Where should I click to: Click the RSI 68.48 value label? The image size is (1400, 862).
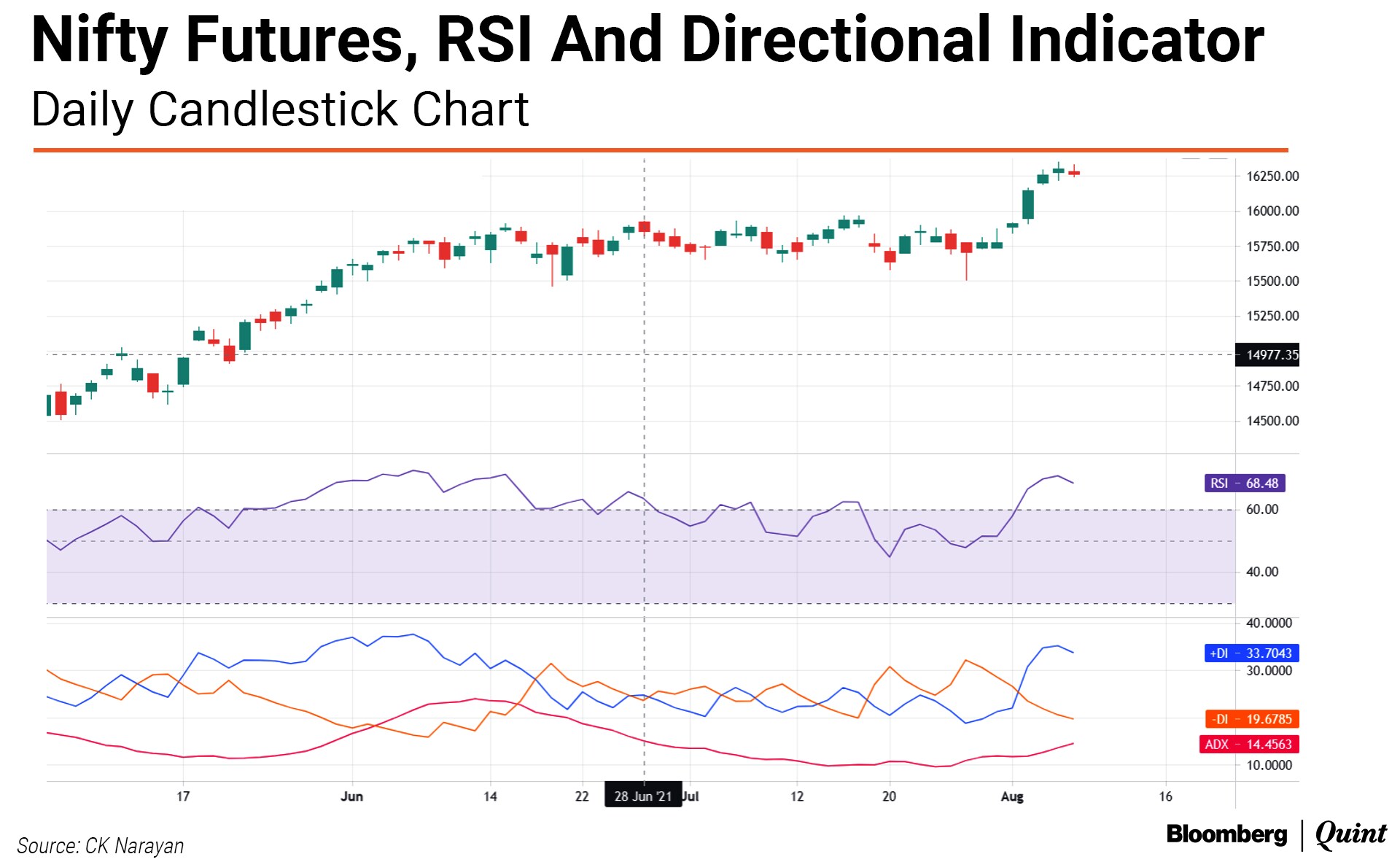1244,484
